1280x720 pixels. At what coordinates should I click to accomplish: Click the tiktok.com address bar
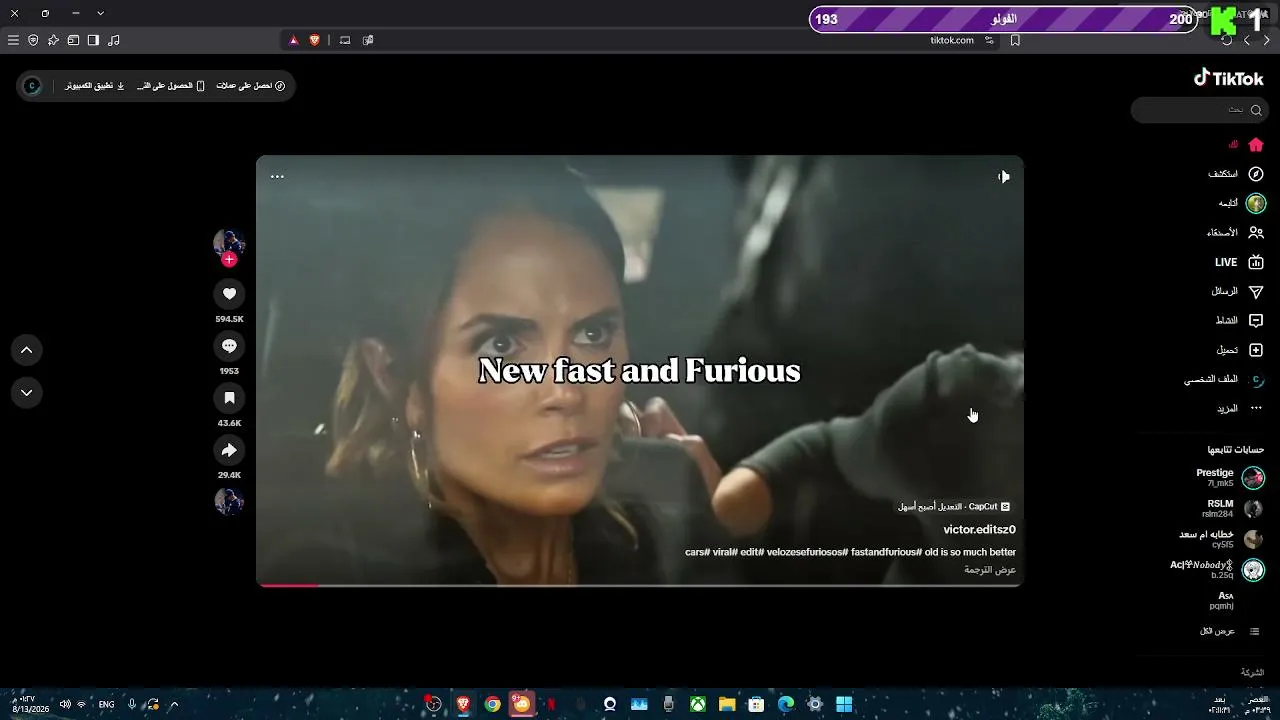pyautogui.click(x=952, y=40)
